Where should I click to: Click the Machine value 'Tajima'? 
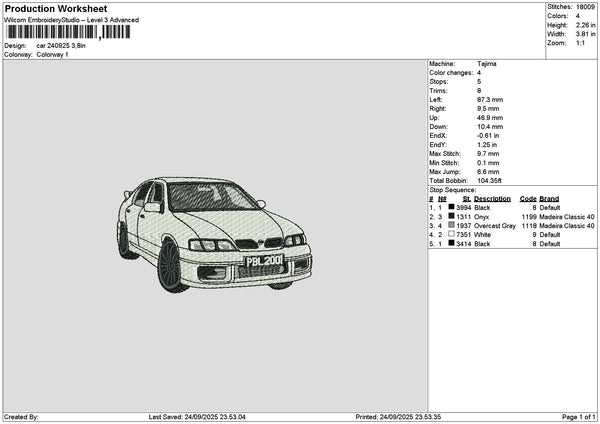(487, 64)
